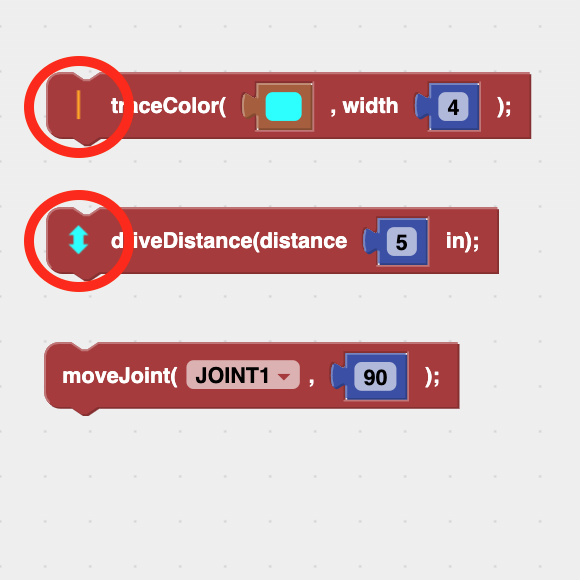Select the traceColor( block label
Image resolution: width=580 pixels, height=580 pixels.
click(168, 106)
